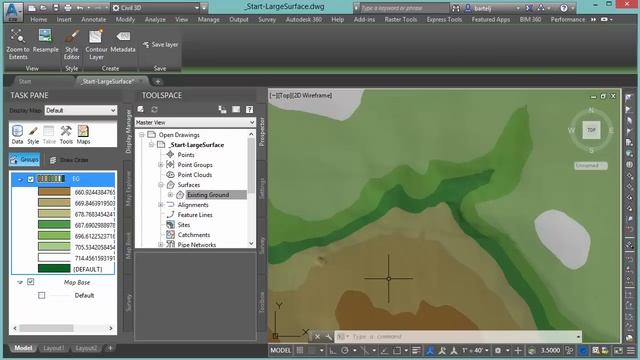Click the MODEL status bar button
Viewport: 640px width, 360px height.
281,350
